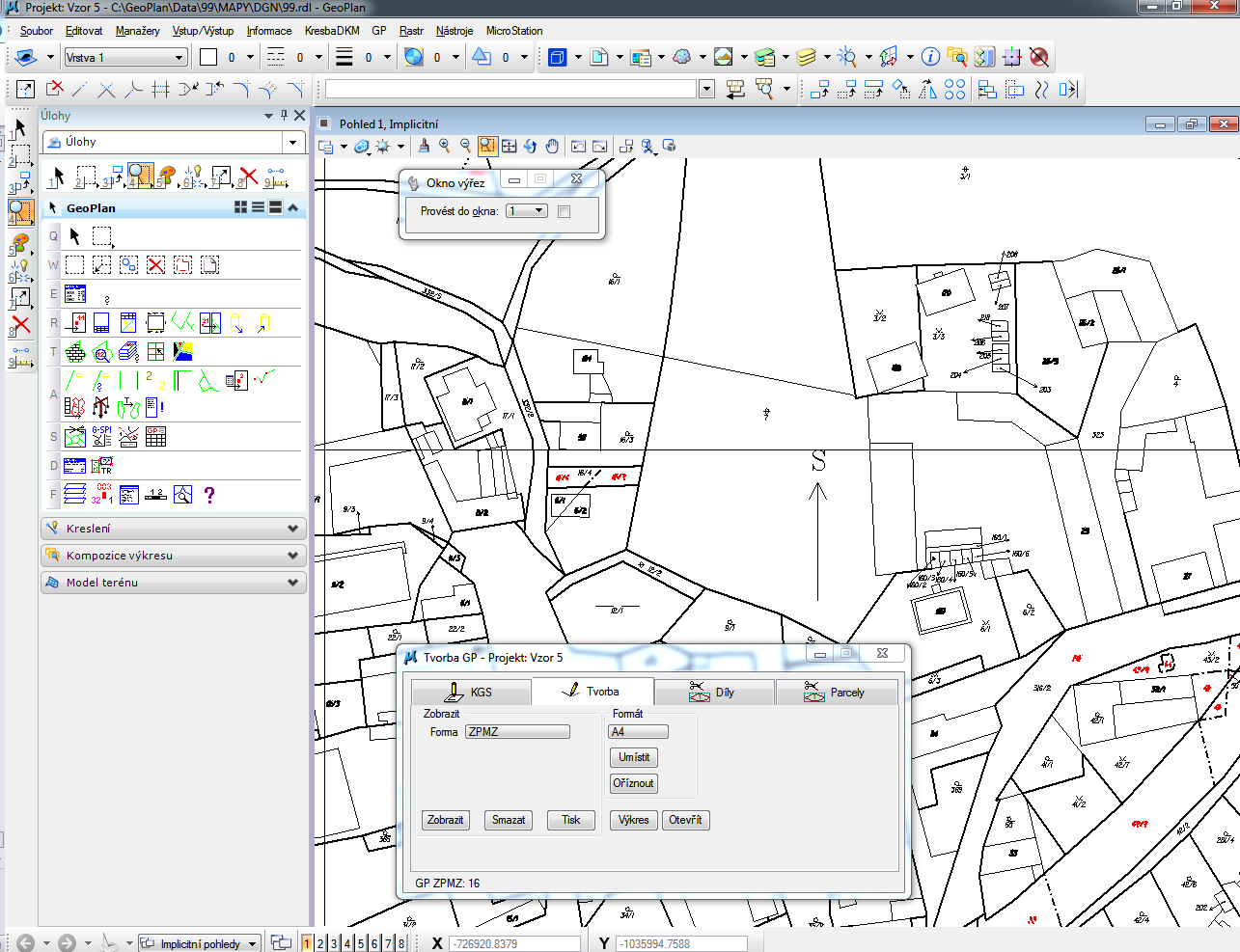Open the line weight dropdown arrow

click(387, 58)
